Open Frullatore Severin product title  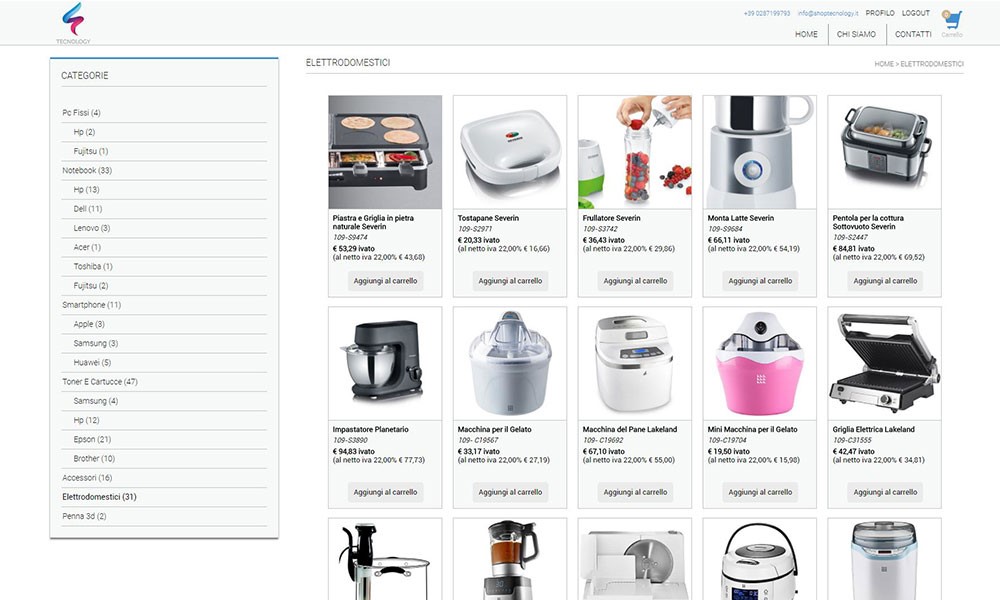point(612,218)
